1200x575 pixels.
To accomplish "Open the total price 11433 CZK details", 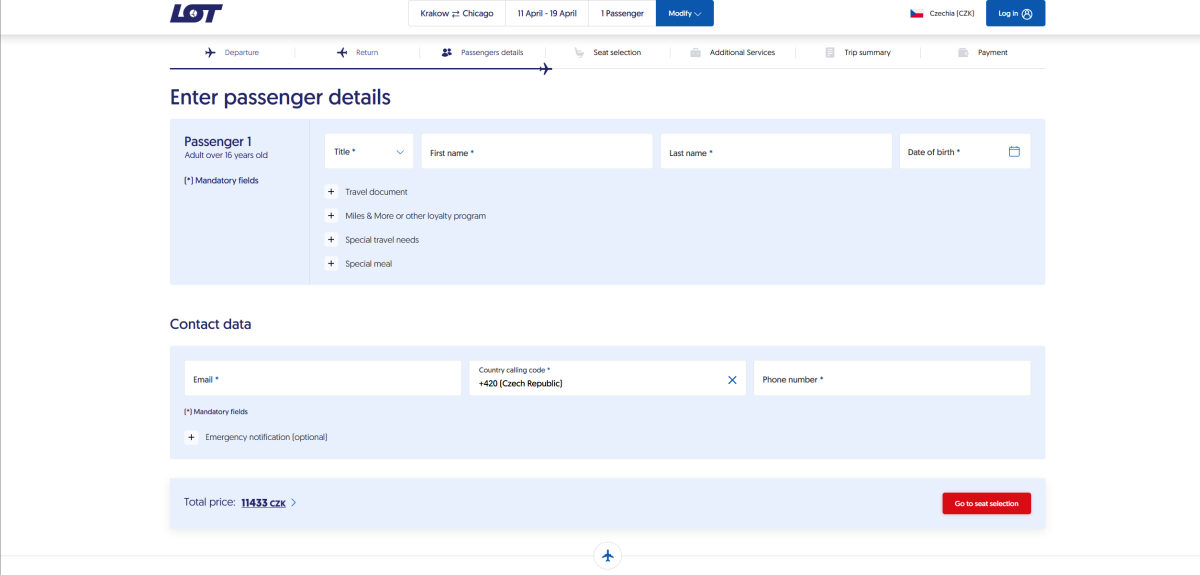I will pos(268,503).
